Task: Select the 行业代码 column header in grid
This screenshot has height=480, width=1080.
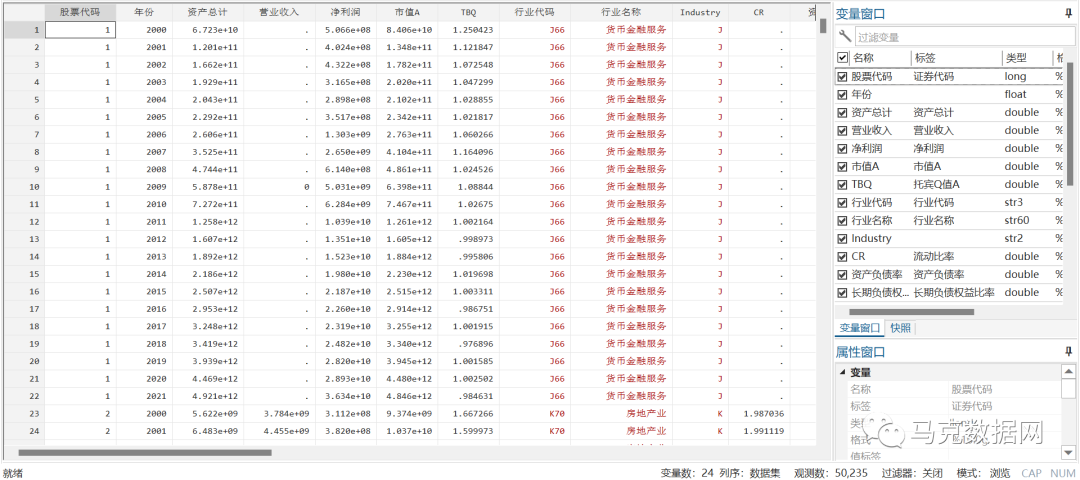Action: click(x=534, y=12)
